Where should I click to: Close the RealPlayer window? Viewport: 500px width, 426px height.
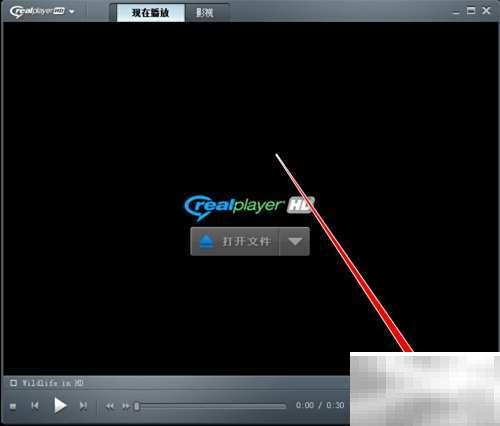pyautogui.click(x=486, y=11)
